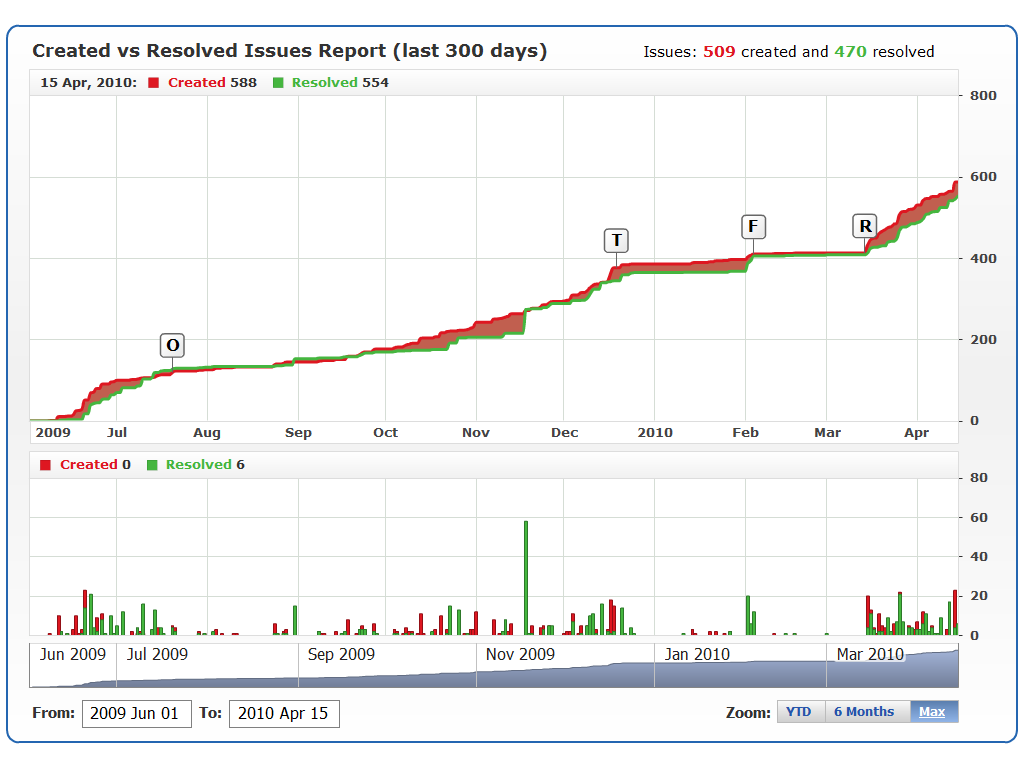
Task: Edit the To date field
Action: (284, 714)
